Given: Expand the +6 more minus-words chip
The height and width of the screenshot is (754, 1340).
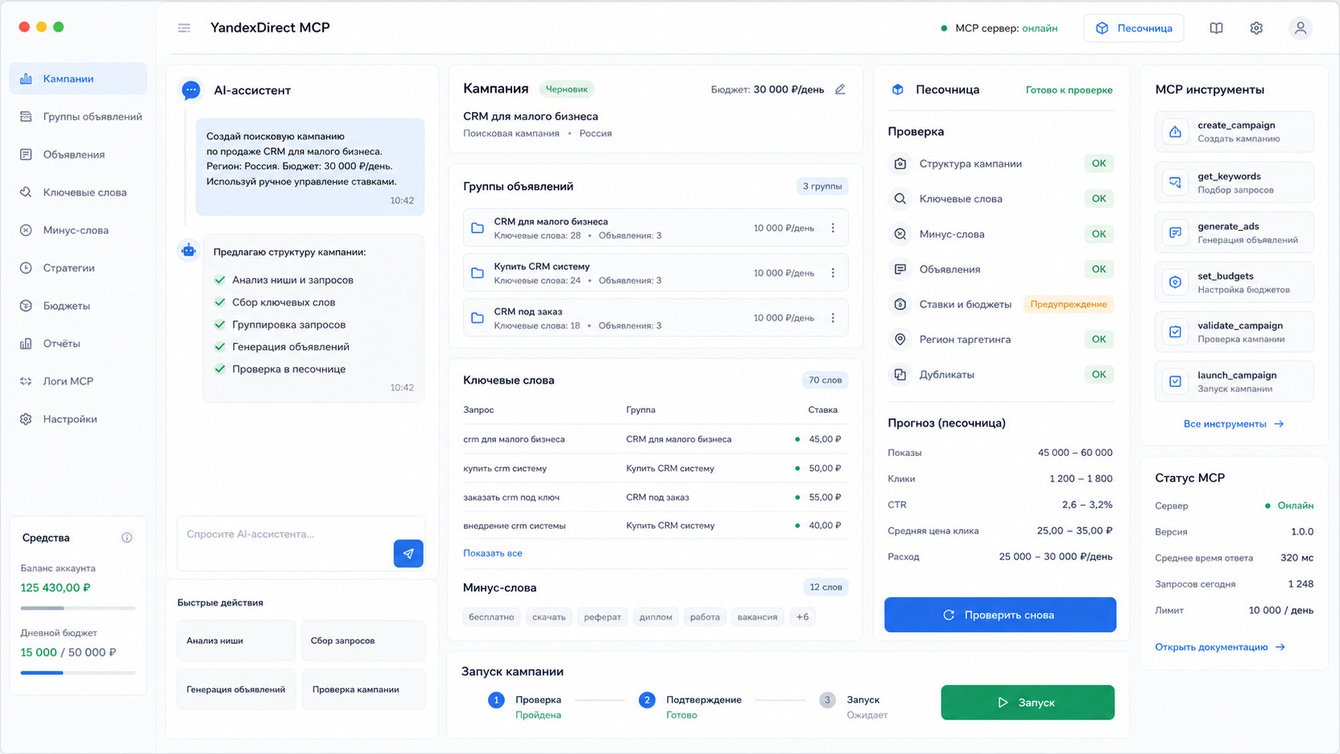Looking at the screenshot, I should pyautogui.click(x=802, y=617).
